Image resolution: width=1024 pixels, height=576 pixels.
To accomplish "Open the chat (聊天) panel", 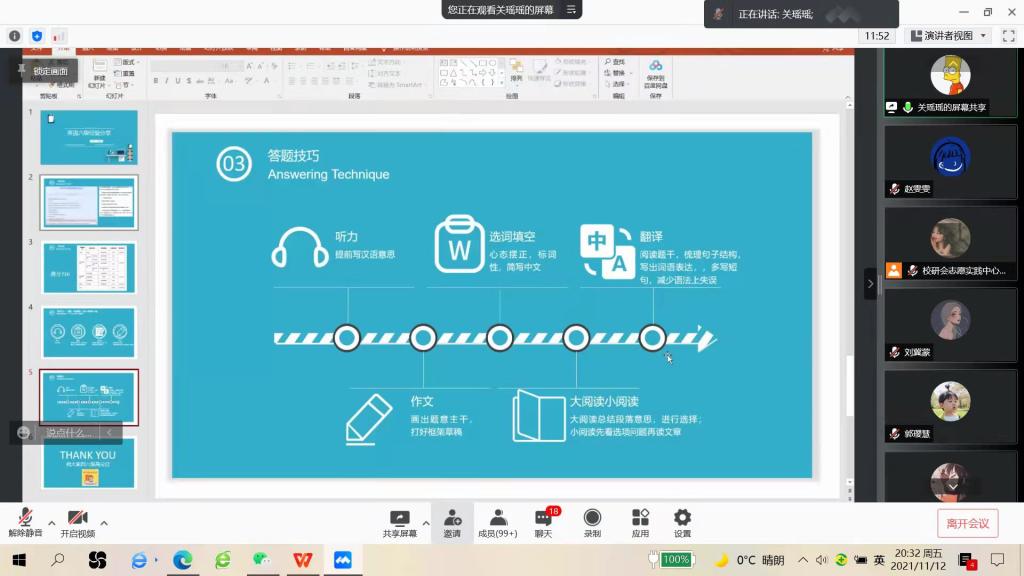I will tap(543, 521).
